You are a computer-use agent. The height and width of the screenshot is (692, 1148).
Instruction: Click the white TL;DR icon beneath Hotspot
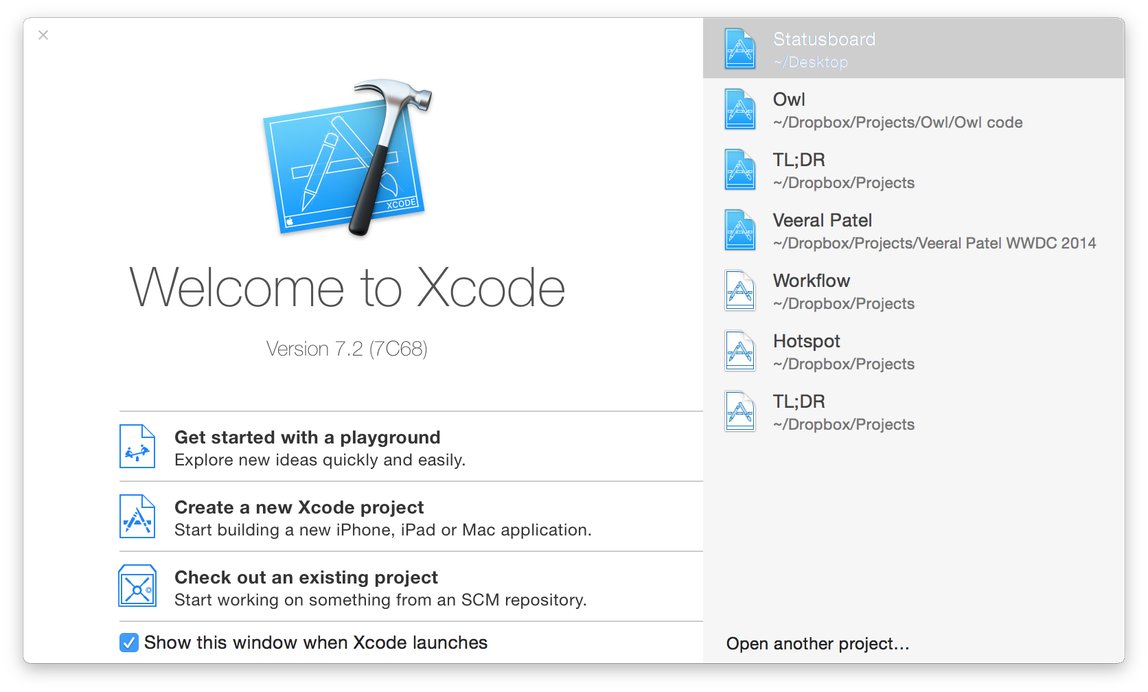pos(739,412)
